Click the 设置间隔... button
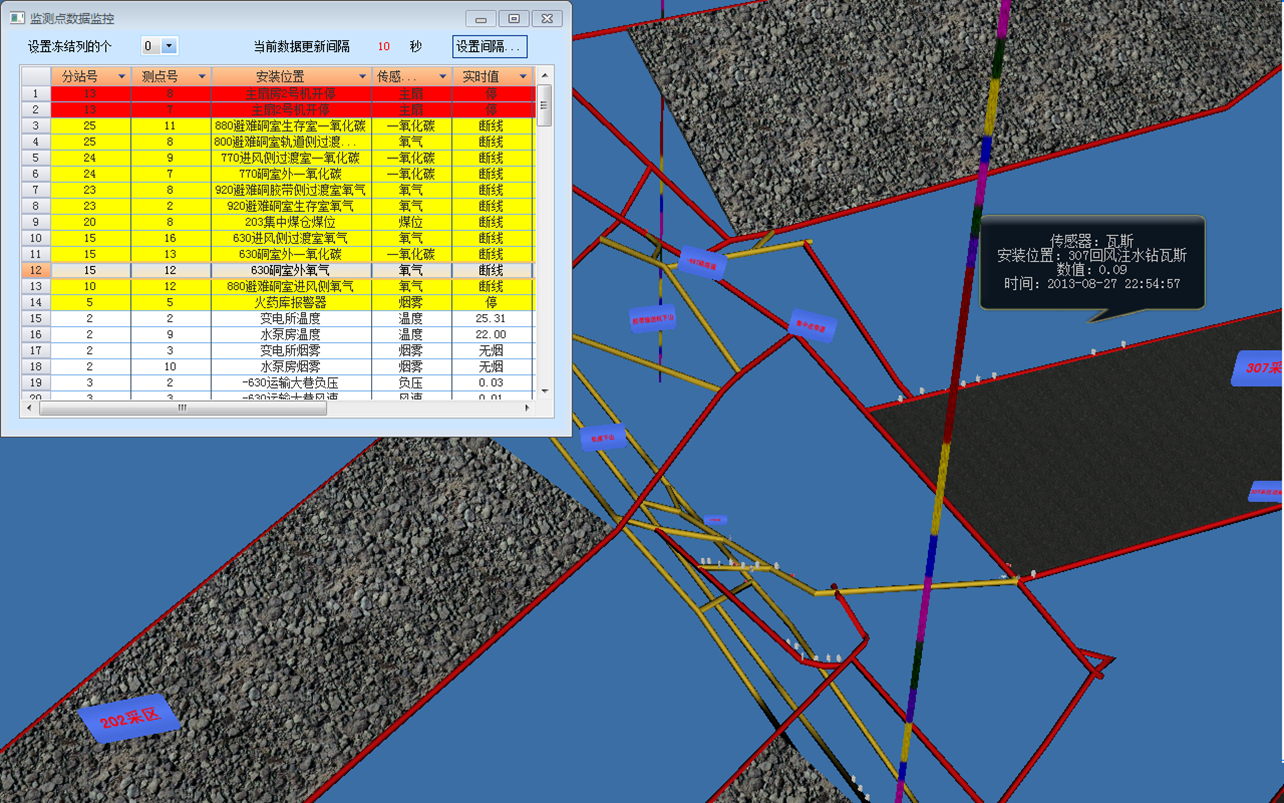The height and width of the screenshot is (803, 1284). tap(489, 46)
